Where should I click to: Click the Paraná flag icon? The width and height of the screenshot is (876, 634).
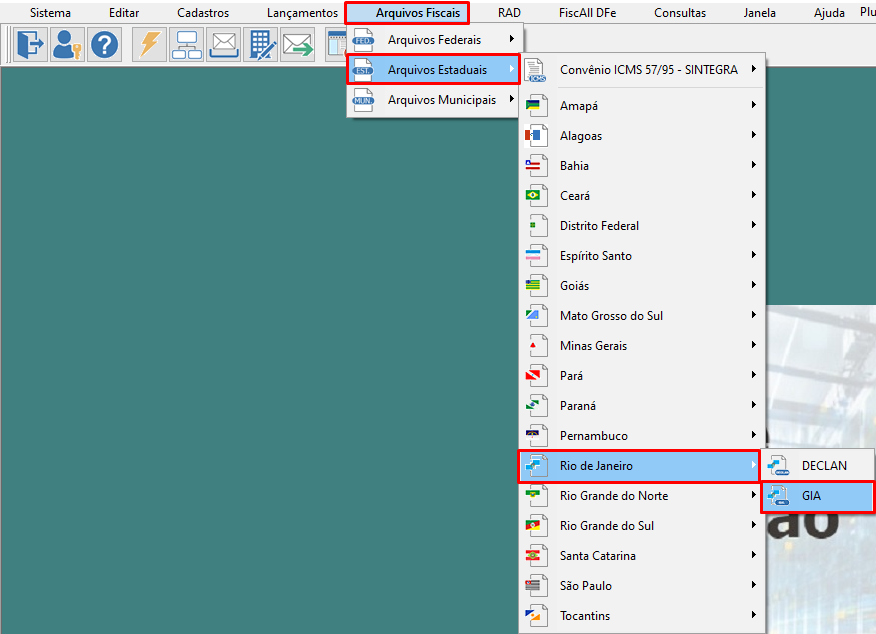[x=536, y=406]
